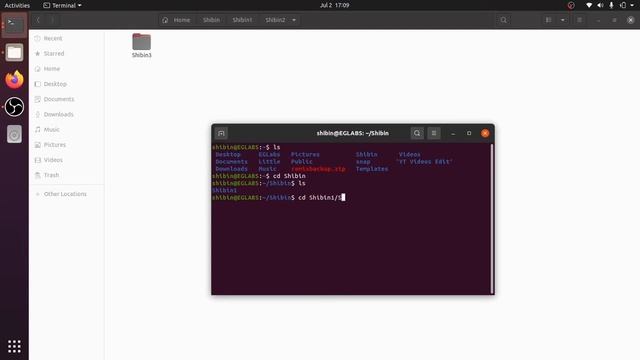This screenshot has width=640, height=360.
Task: Click Shibin2 in the Files path bar
Action: [275, 20]
